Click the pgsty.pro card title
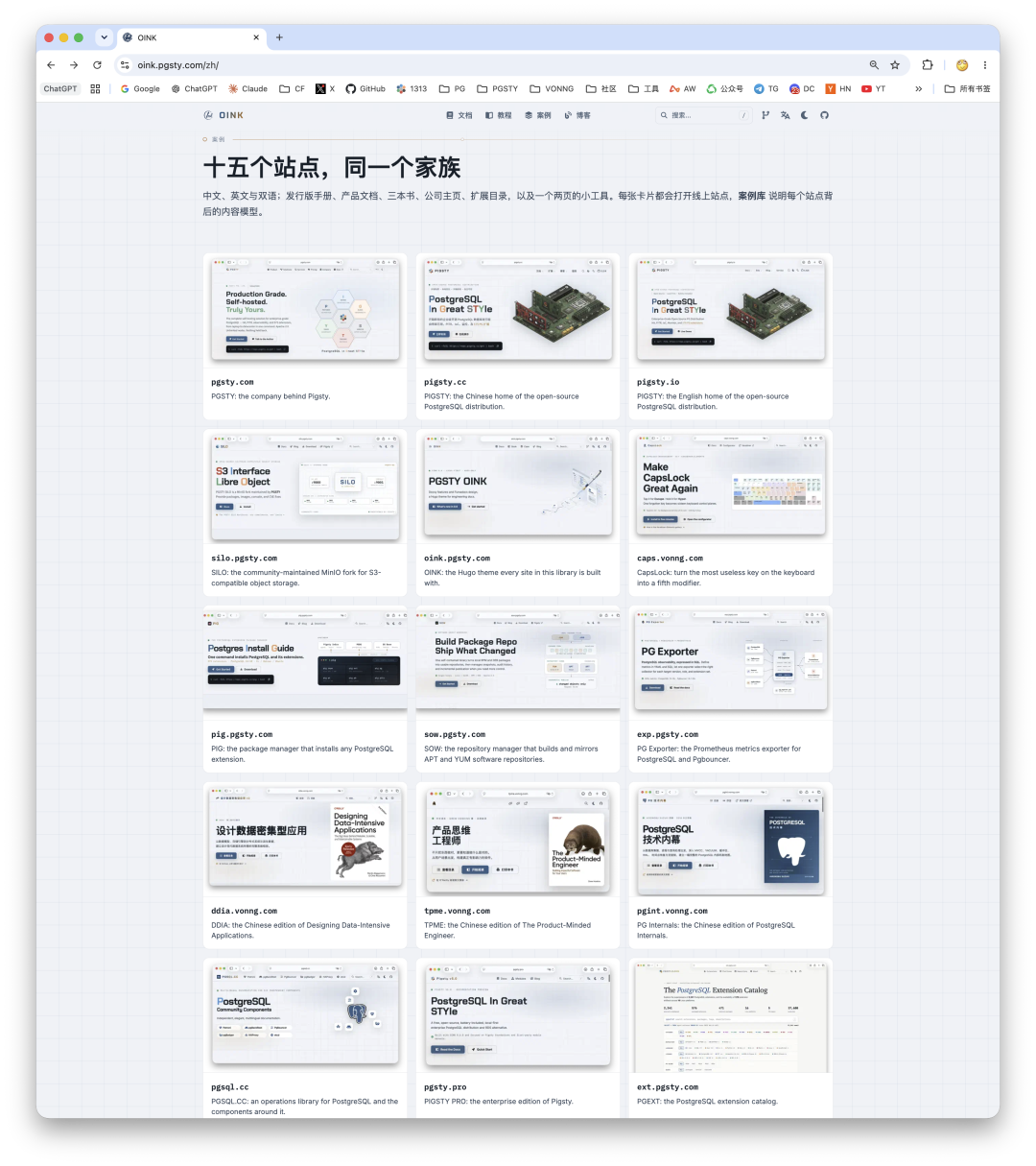Screen dimensions: 1036x1166 [x=445, y=1087]
